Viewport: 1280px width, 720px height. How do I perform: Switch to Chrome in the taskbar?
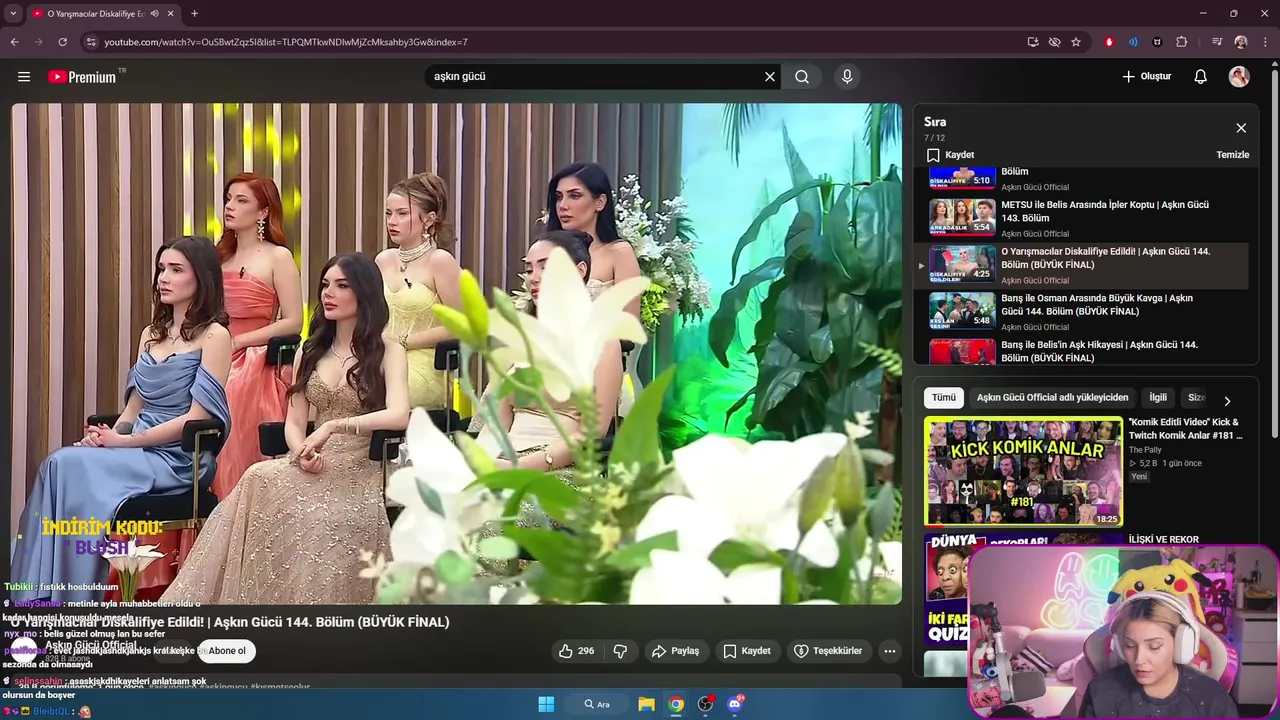click(x=676, y=704)
